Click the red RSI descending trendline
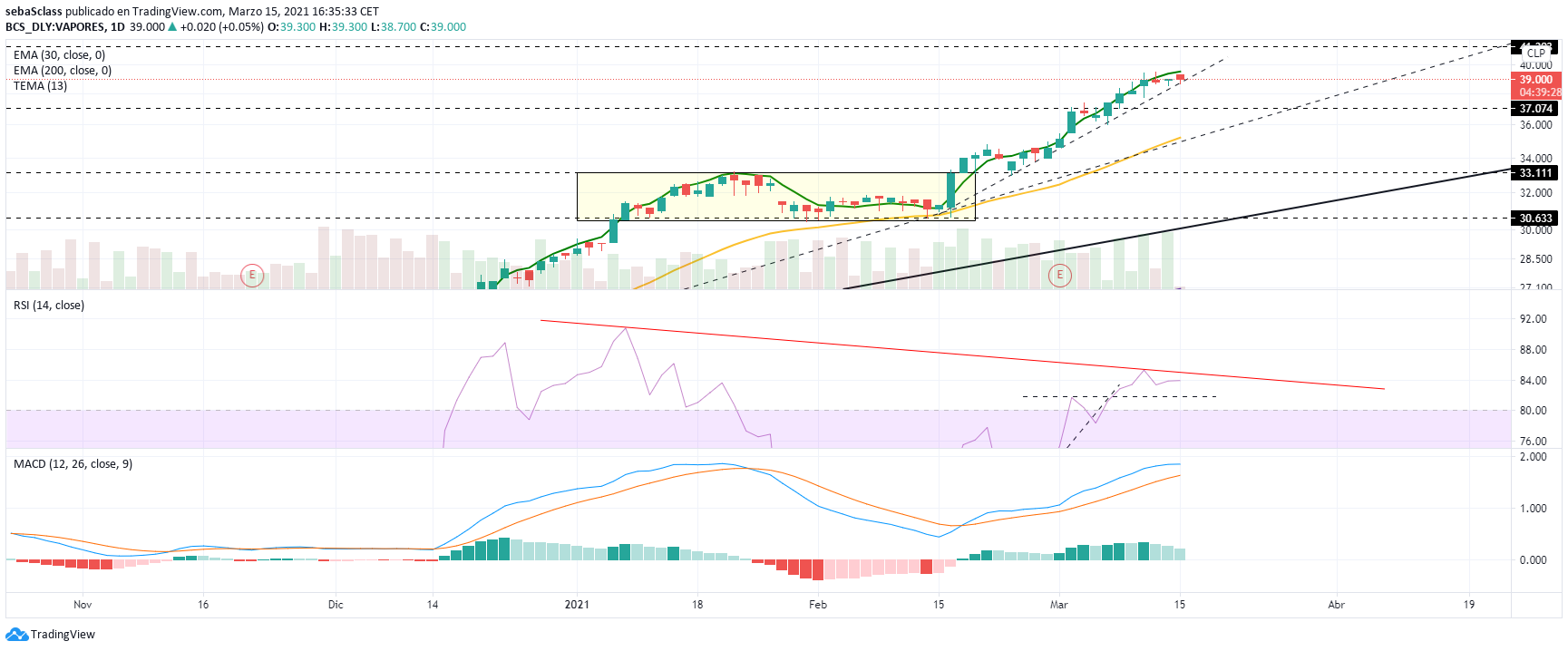The image size is (1568, 651). (961, 355)
